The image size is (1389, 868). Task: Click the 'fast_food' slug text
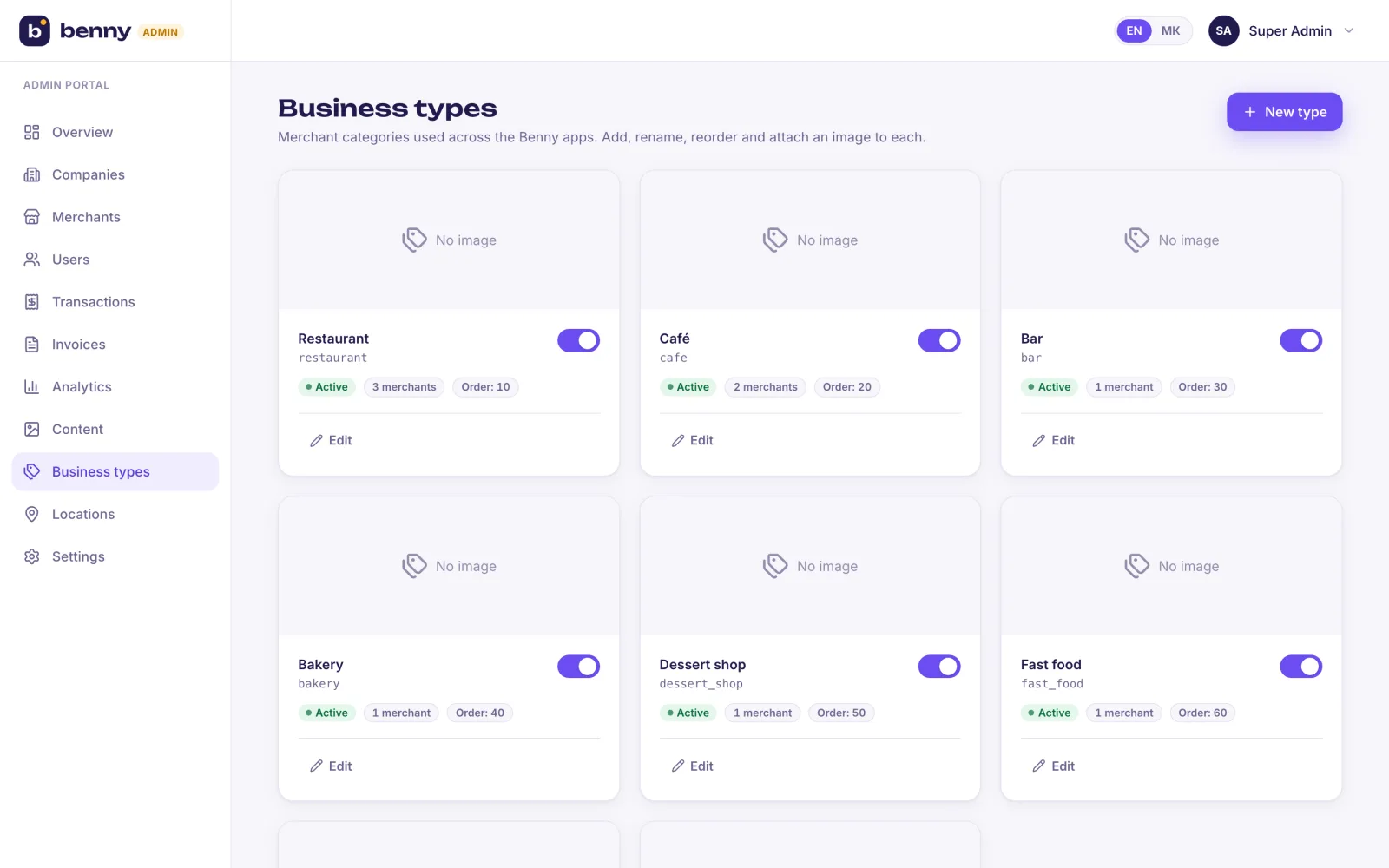(x=1052, y=684)
